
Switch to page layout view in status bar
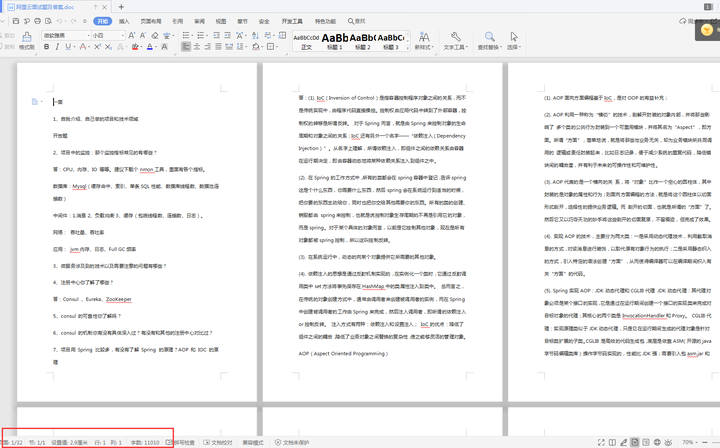click(635, 442)
